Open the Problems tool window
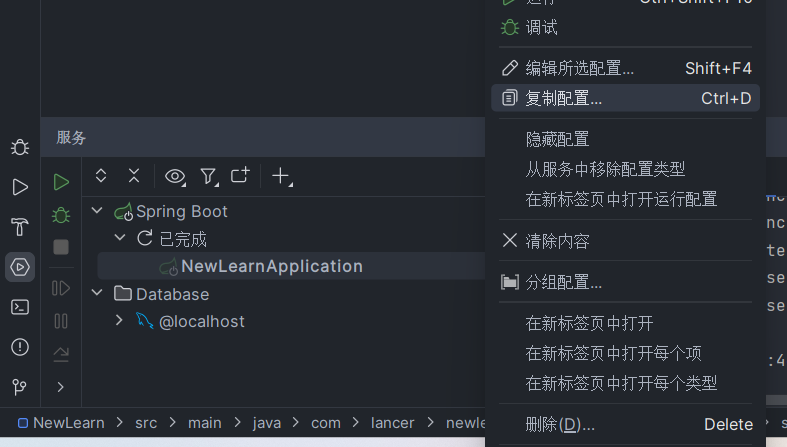The image size is (787, 447). point(20,347)
